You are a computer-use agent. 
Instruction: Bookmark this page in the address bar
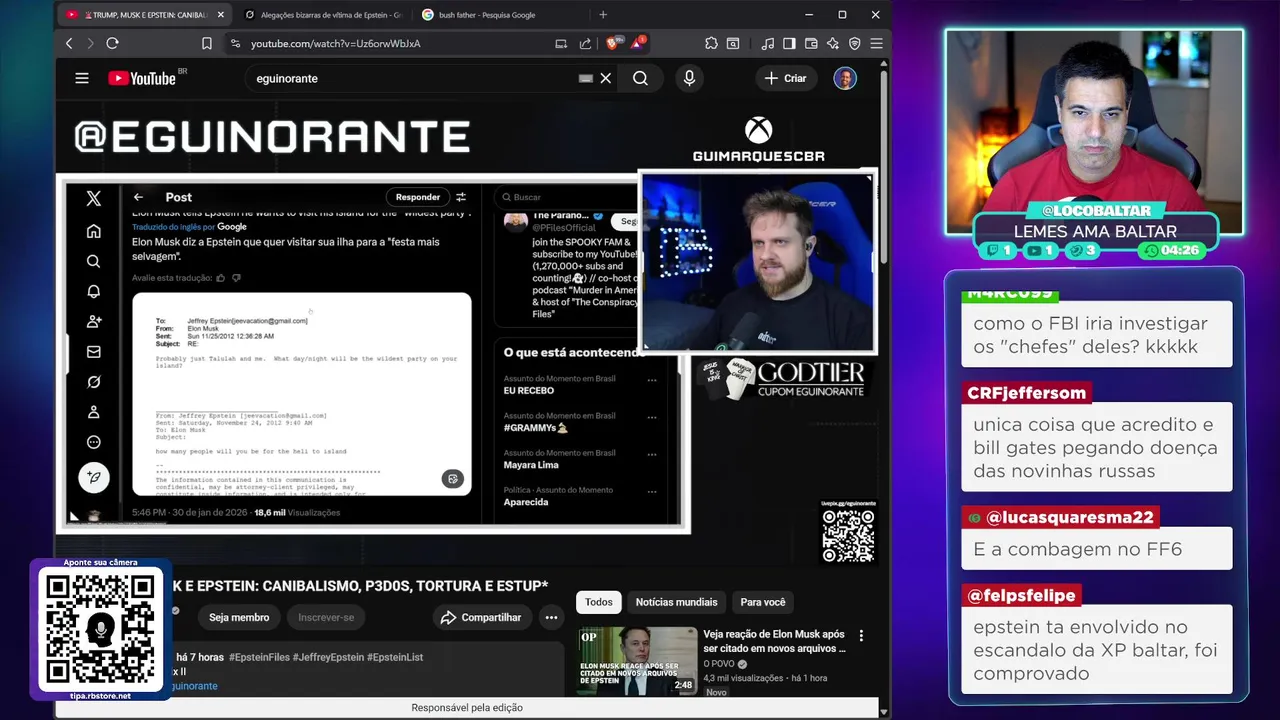click(x=207, y=43)
